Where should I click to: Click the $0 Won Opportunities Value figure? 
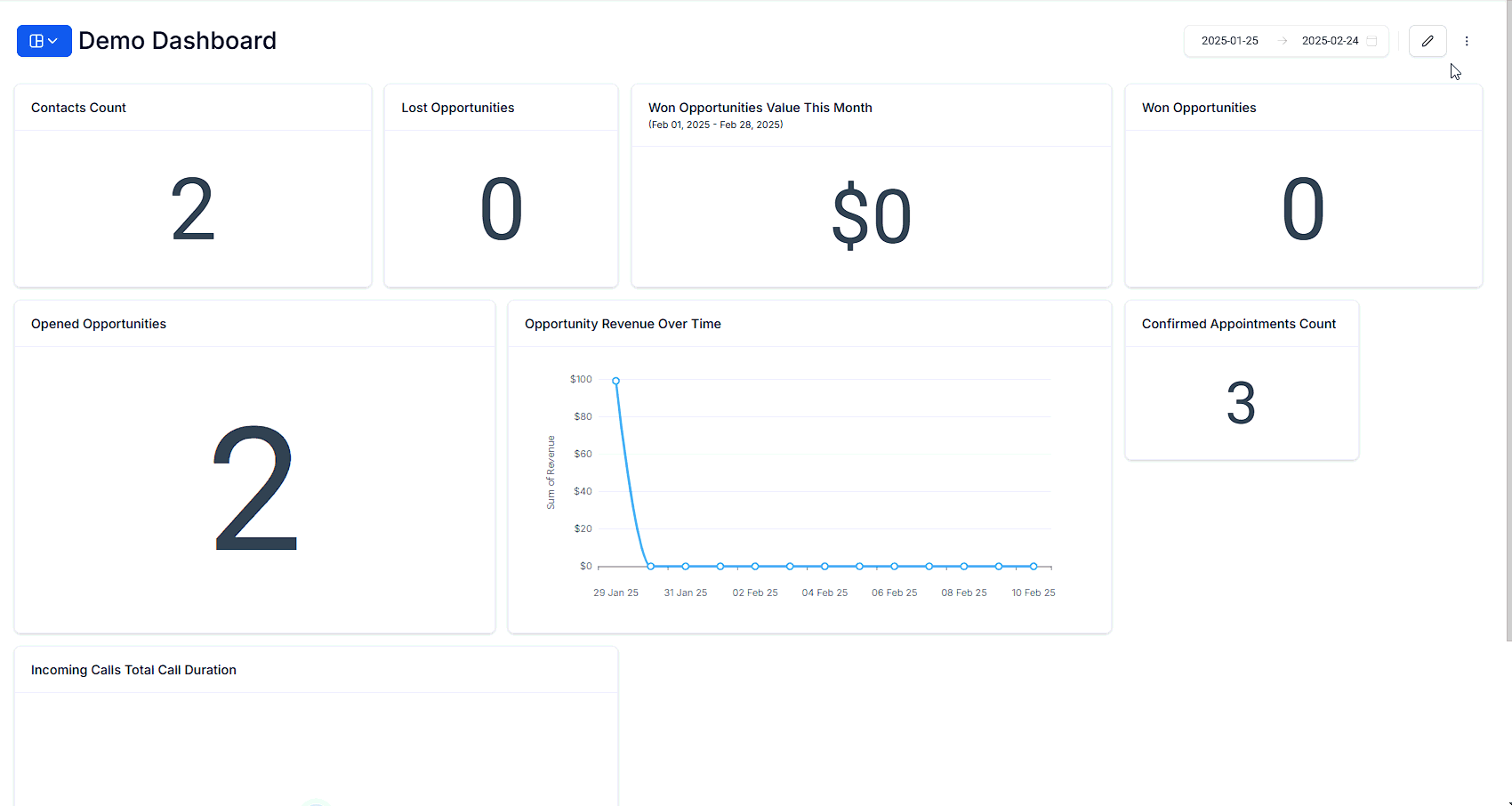coord(871,216)
